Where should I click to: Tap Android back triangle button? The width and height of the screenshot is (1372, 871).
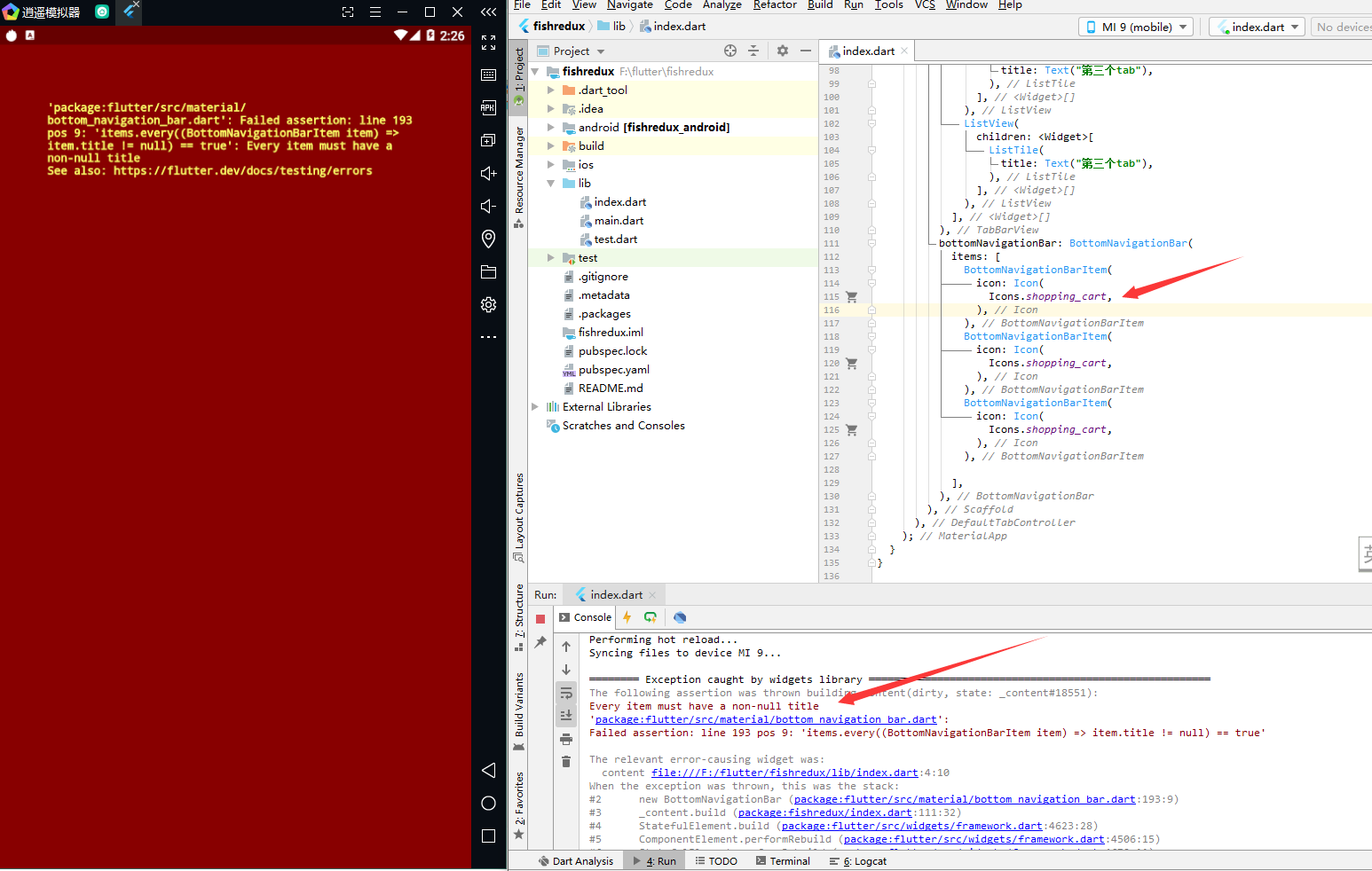(488, 770)
